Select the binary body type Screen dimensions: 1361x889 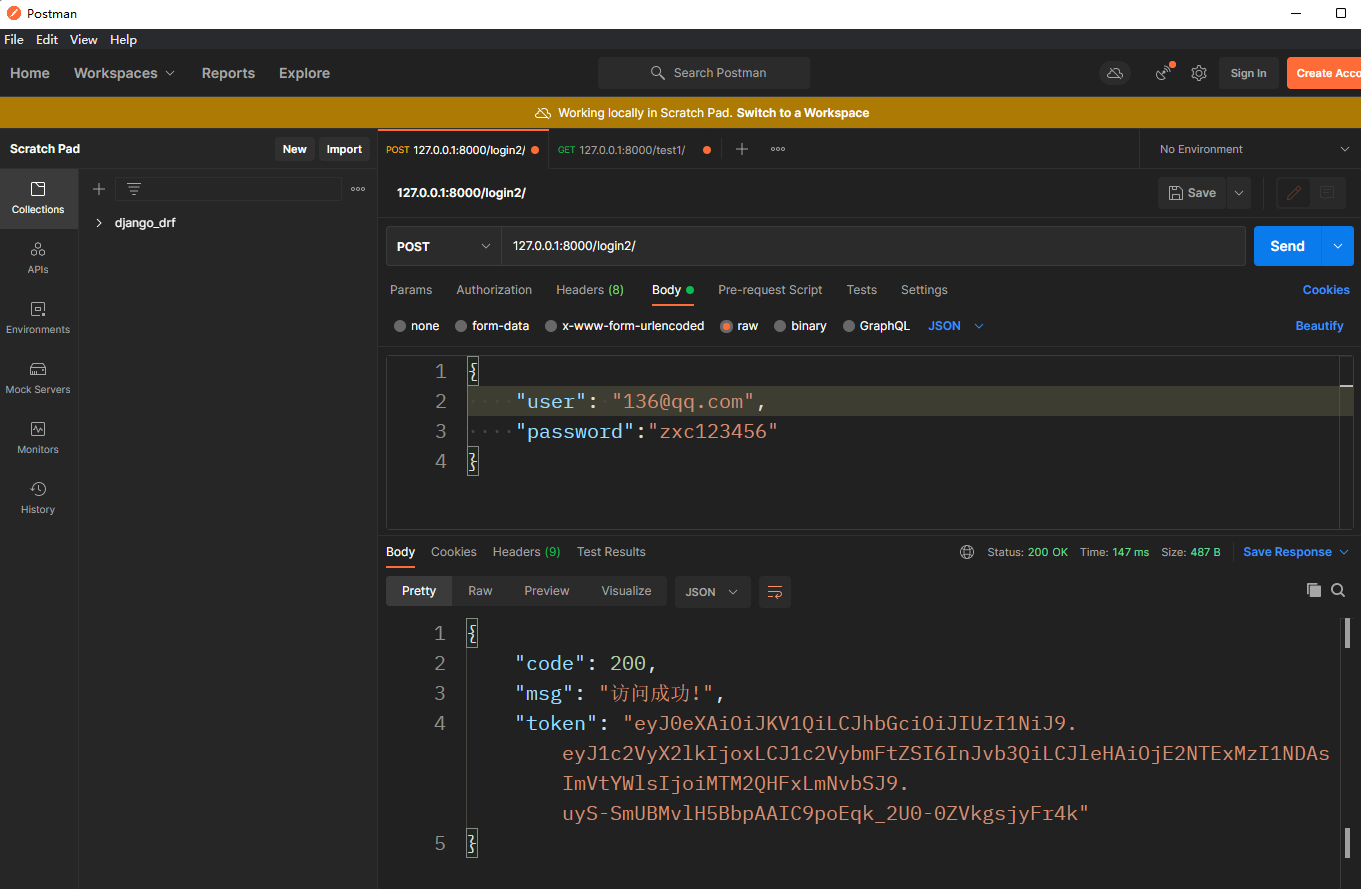(800, 326)
